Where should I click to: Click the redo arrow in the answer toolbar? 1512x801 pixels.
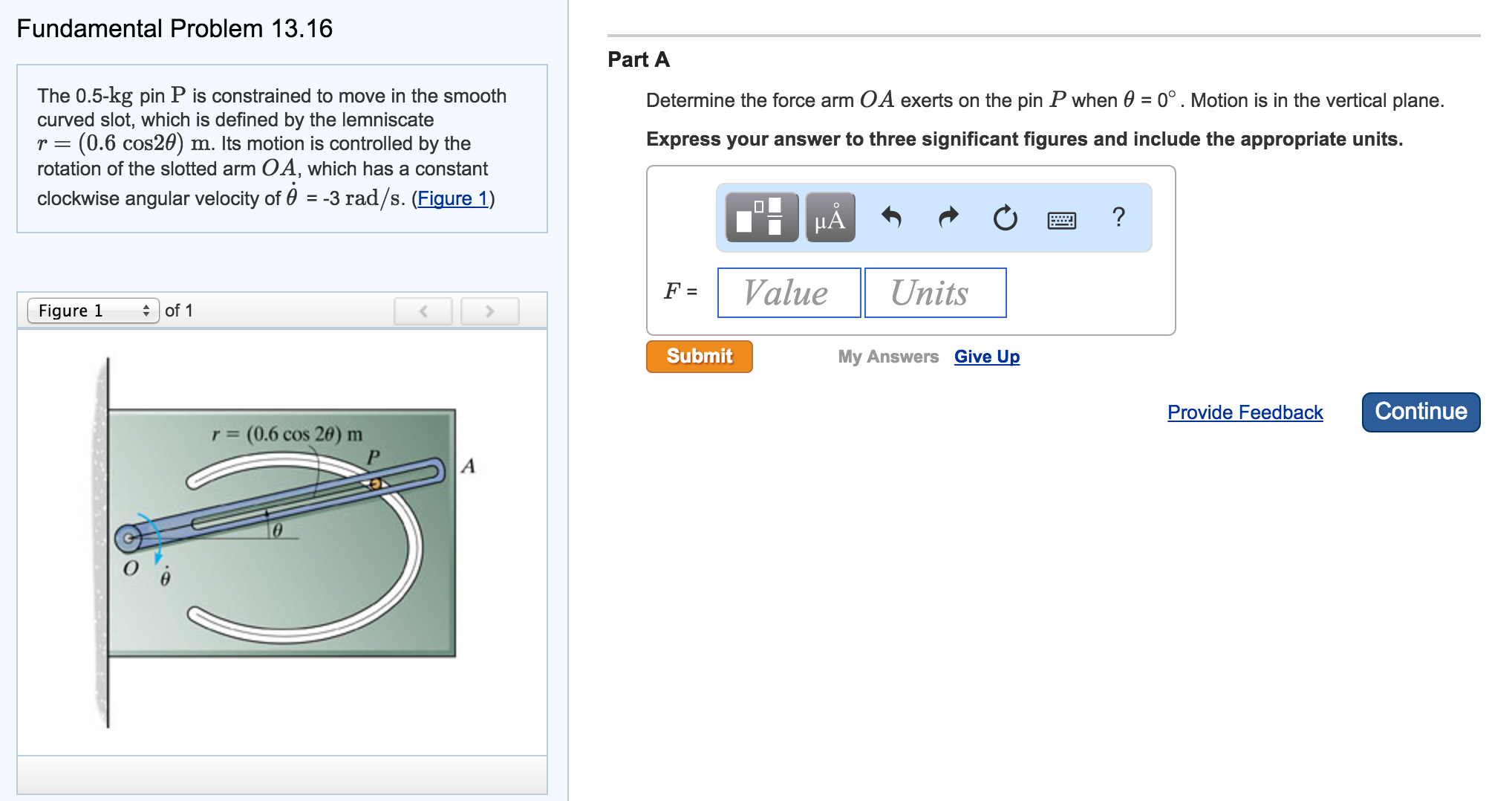tap(948, 218)
